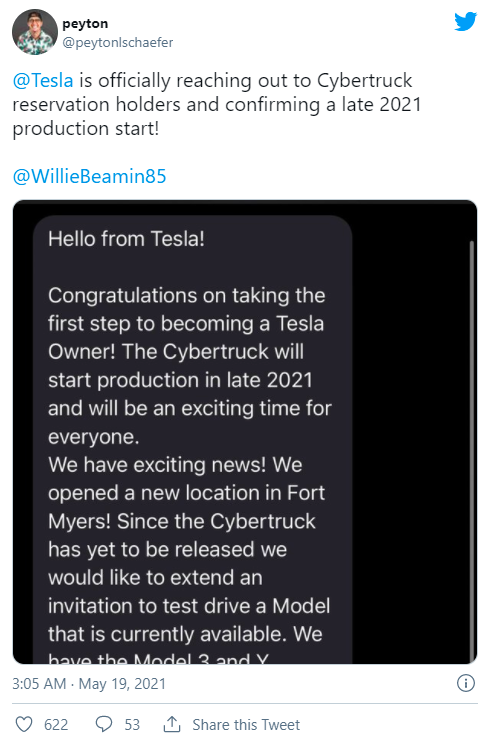Open the @Tesla mention
This screenshot has width=489, height=741.
43,80
